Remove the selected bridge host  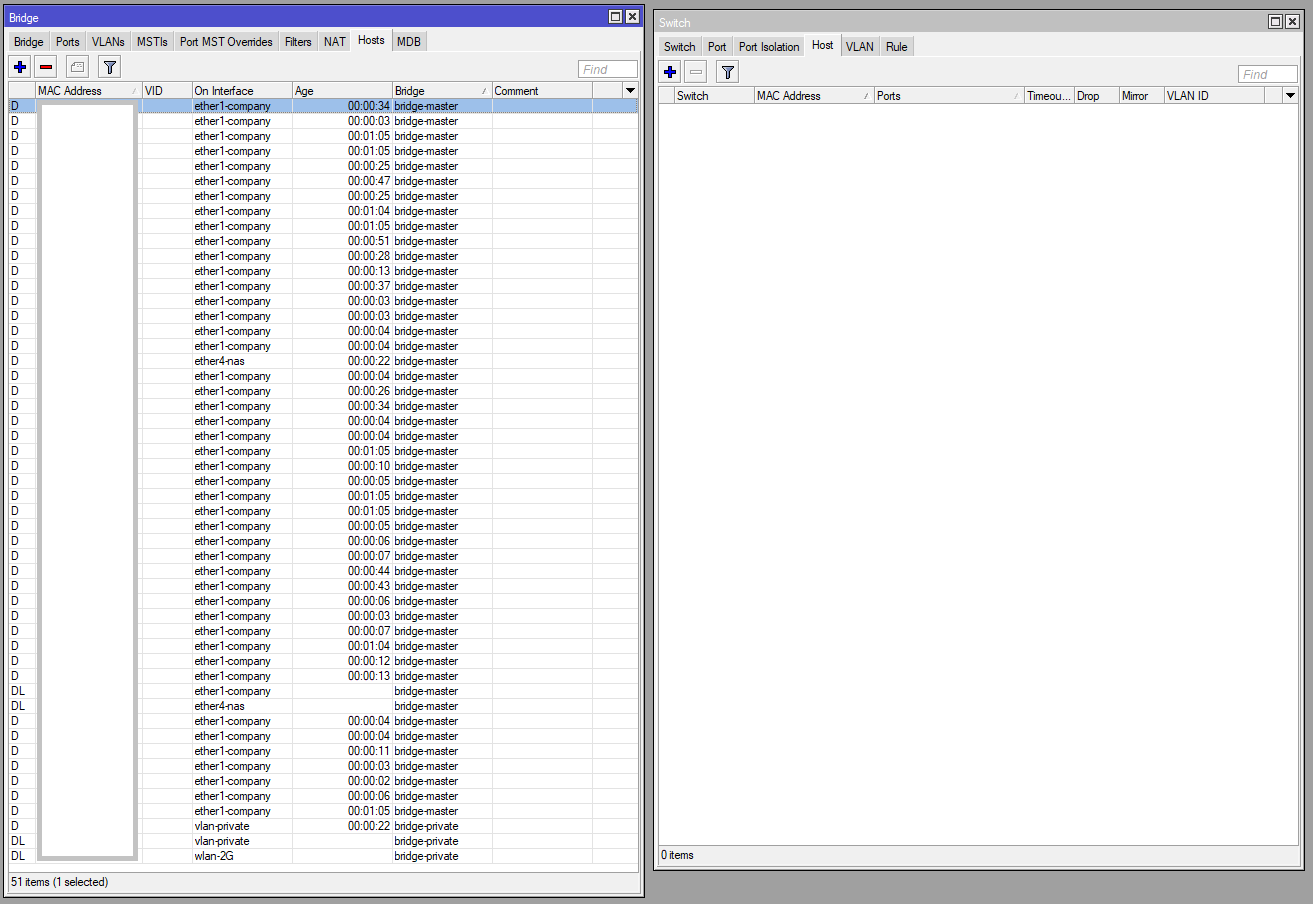[x=46, y=66]
